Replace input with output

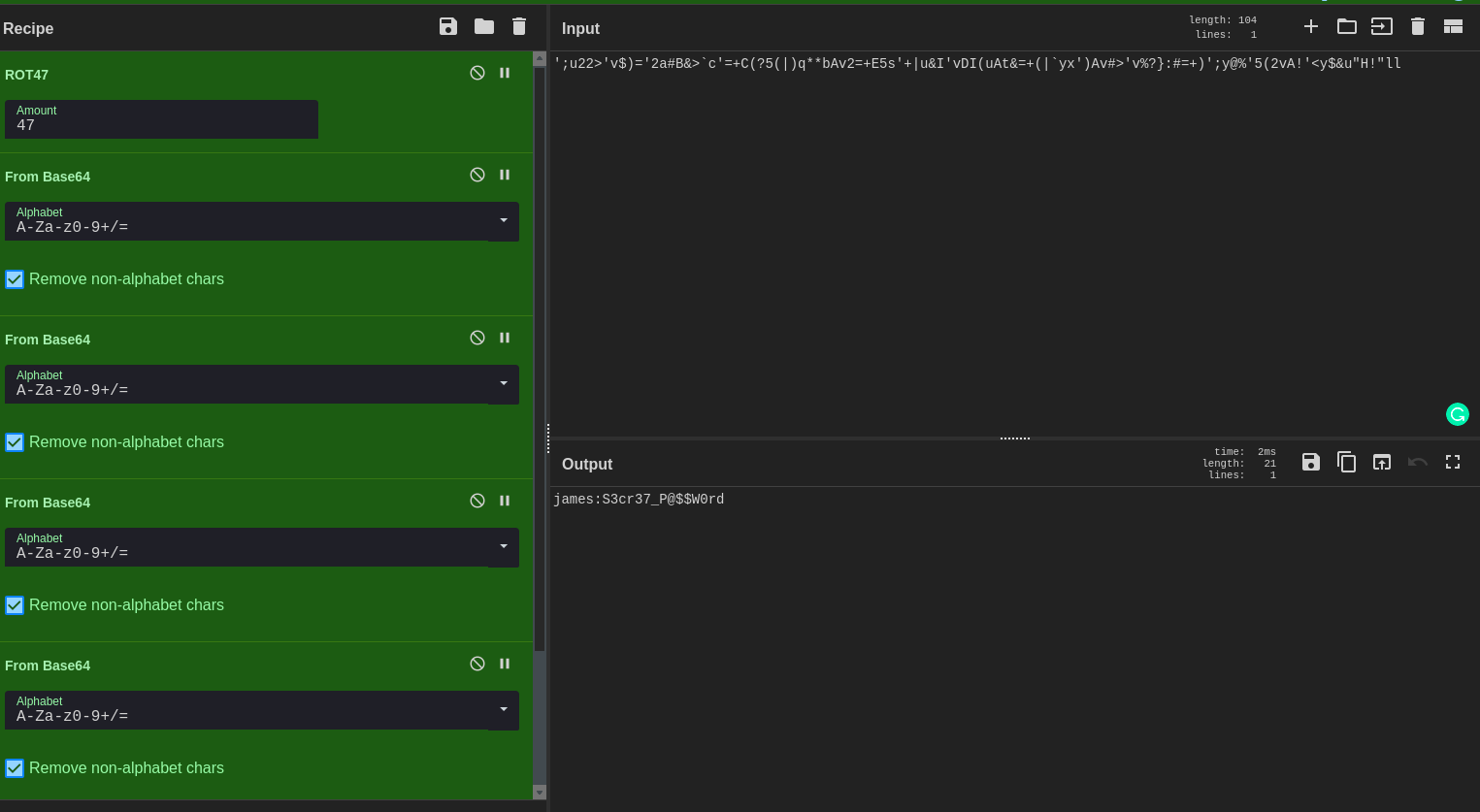click(x=1382, y=462)
